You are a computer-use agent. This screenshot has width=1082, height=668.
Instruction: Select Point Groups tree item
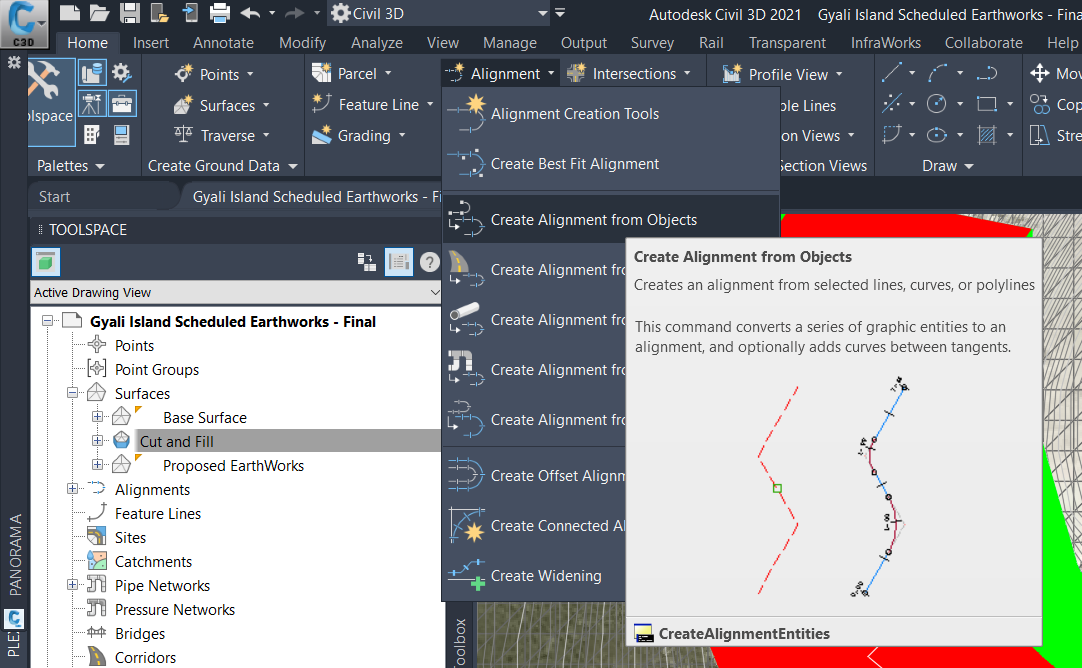click(x=157, y=370)
